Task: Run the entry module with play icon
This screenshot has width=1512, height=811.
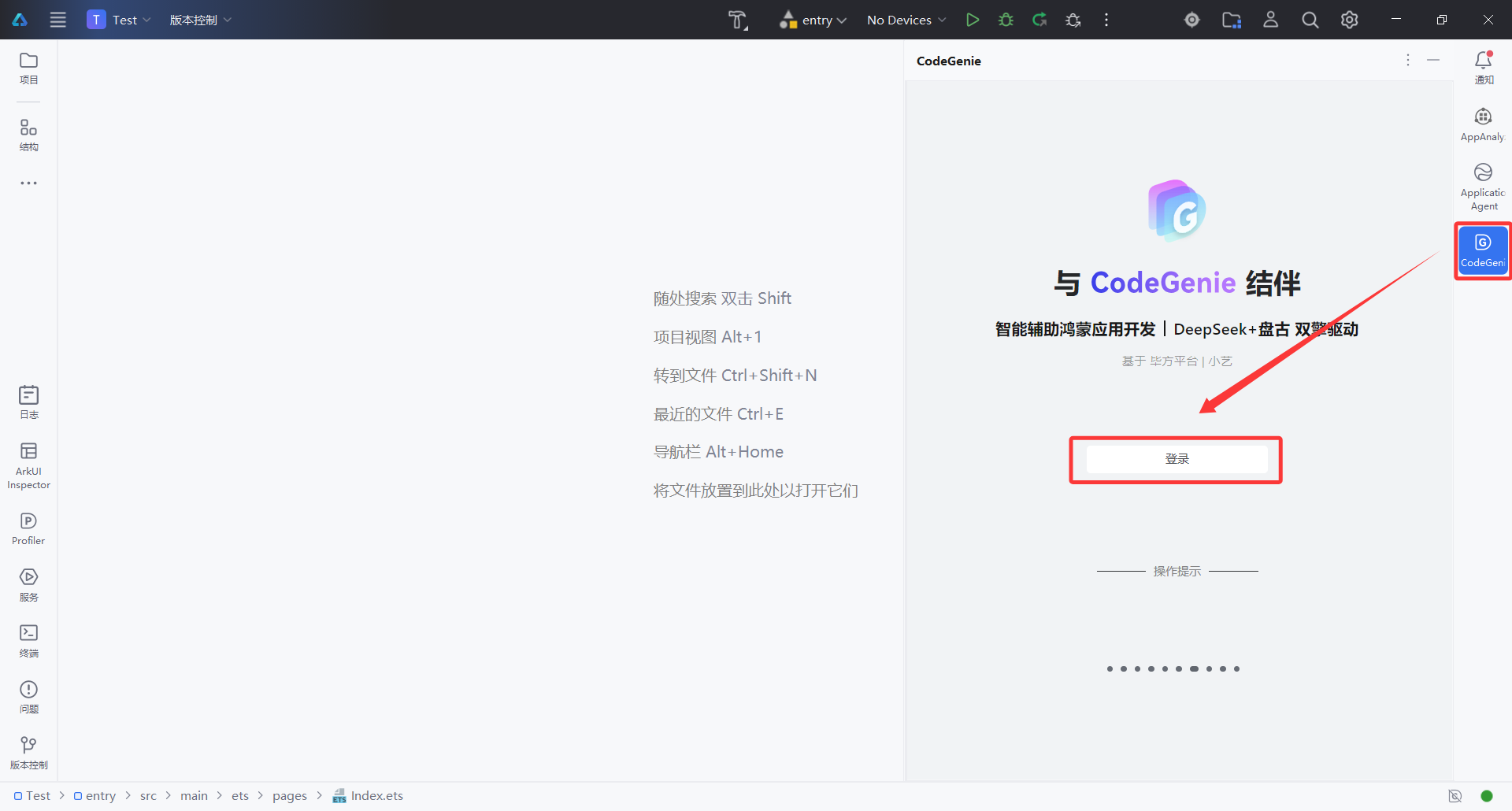Action: point(973,20)
